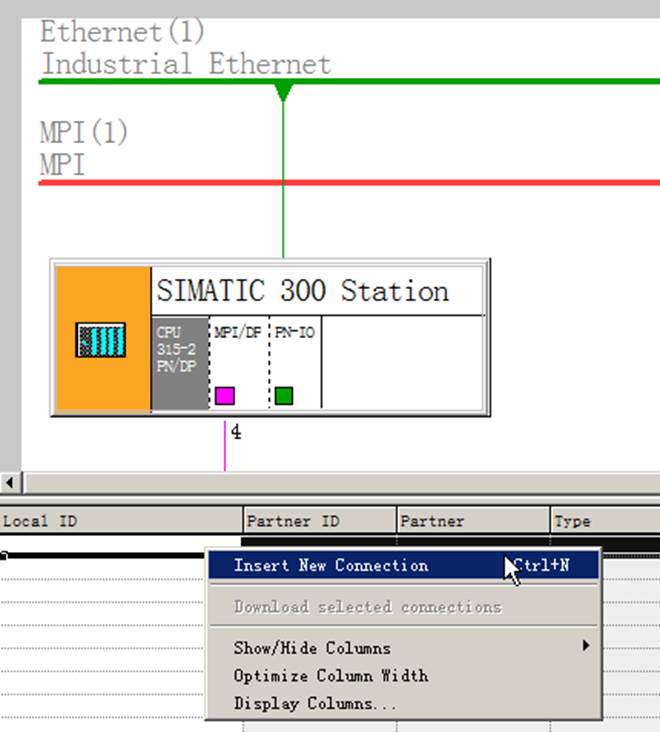Select the green PN-IO interface square

(284, 395)
